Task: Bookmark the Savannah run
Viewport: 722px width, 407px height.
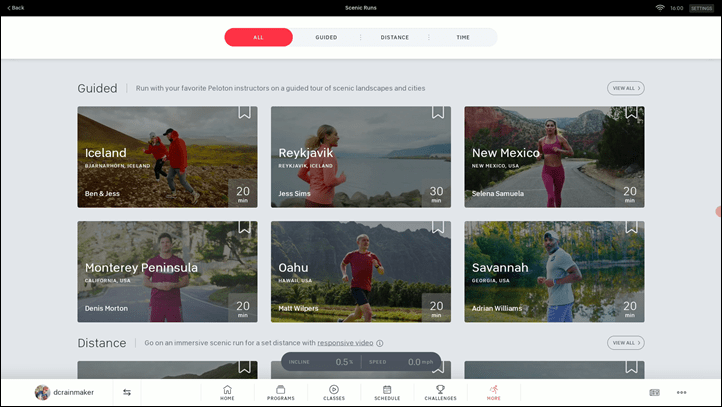Action: pyautogui.click(x=631, y=227)
